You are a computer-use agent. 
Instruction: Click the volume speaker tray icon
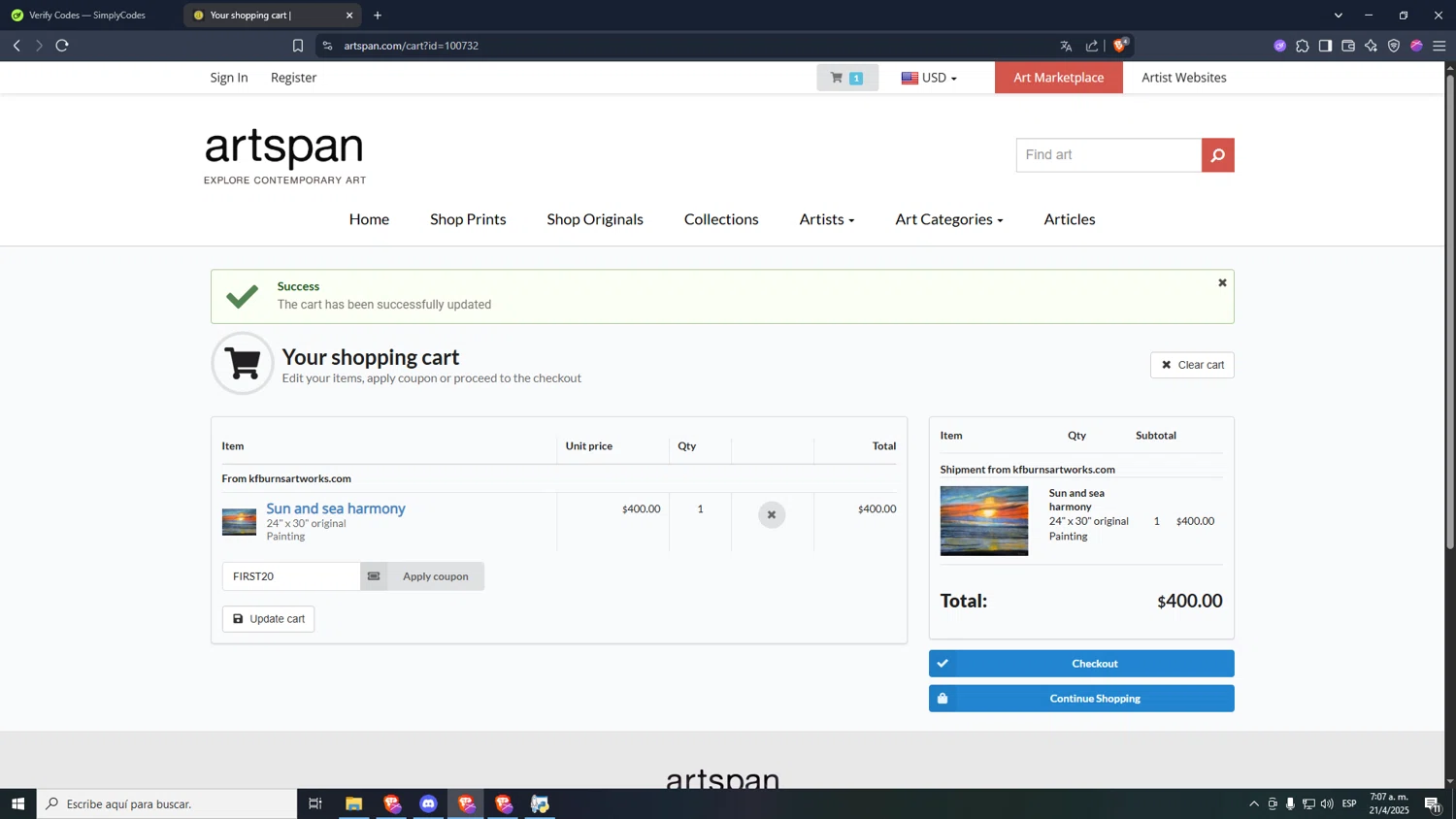point(1327,803)
